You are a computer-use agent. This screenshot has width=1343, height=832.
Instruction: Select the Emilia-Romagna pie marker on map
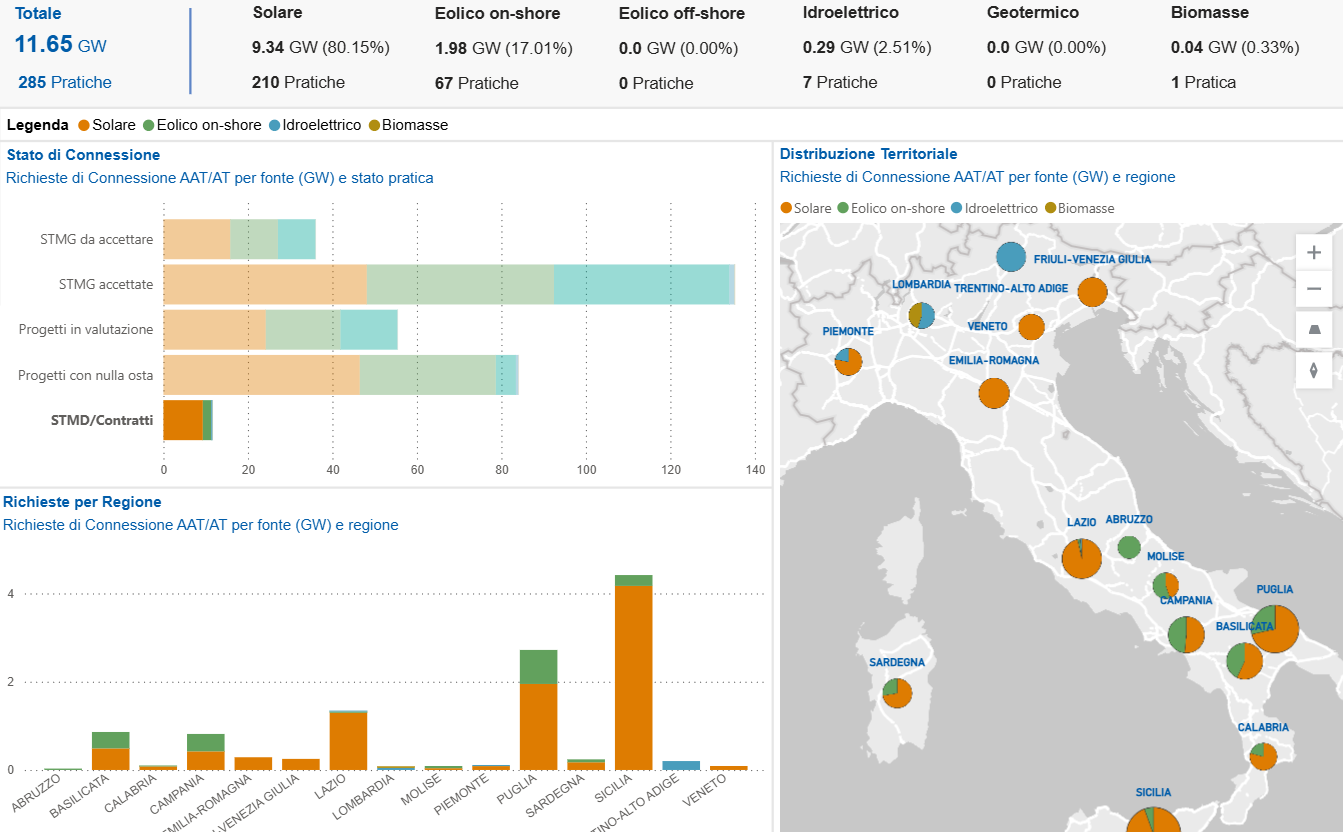(x=993, y=393)
